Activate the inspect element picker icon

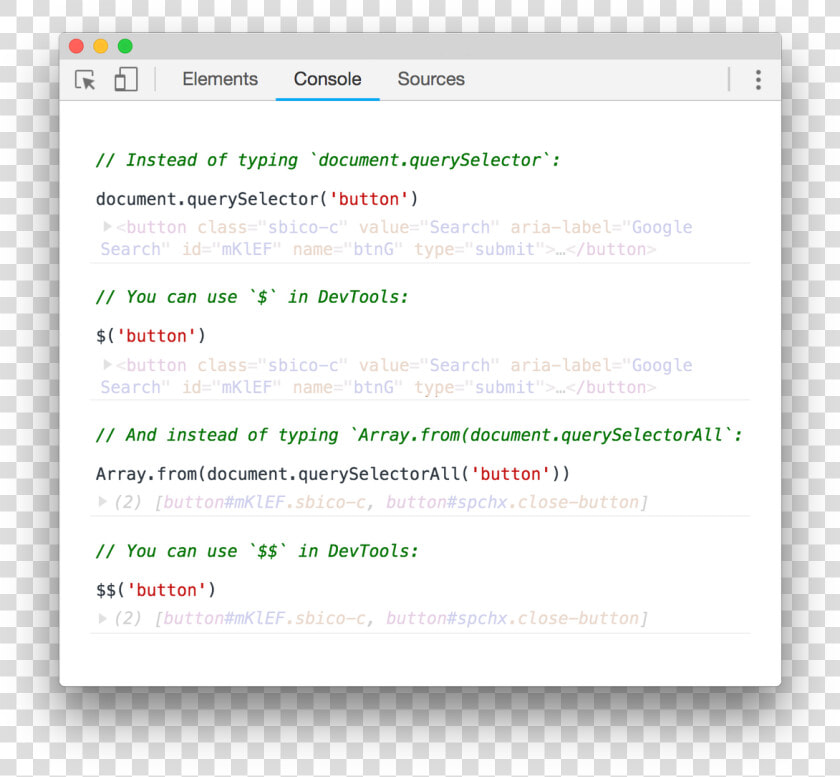point(85,80)
